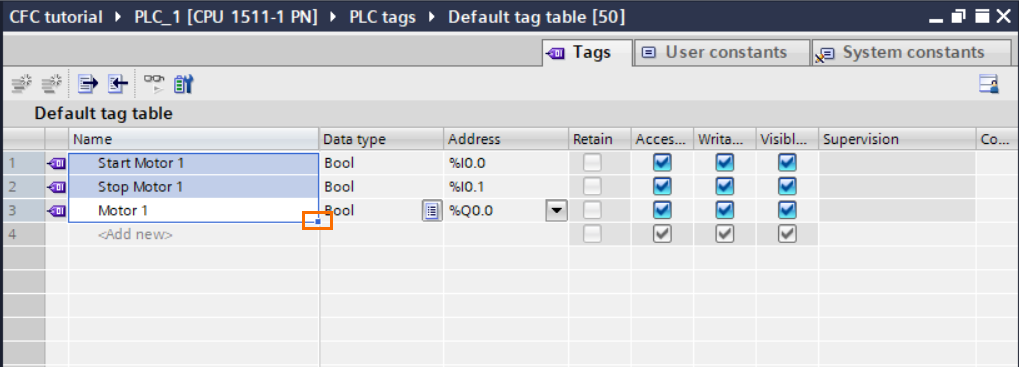This screenshot has width=1019, height=367.
Task: Uncheck Accessible checkbox for Stop Motor 1
Action: [x=662, y=186]
